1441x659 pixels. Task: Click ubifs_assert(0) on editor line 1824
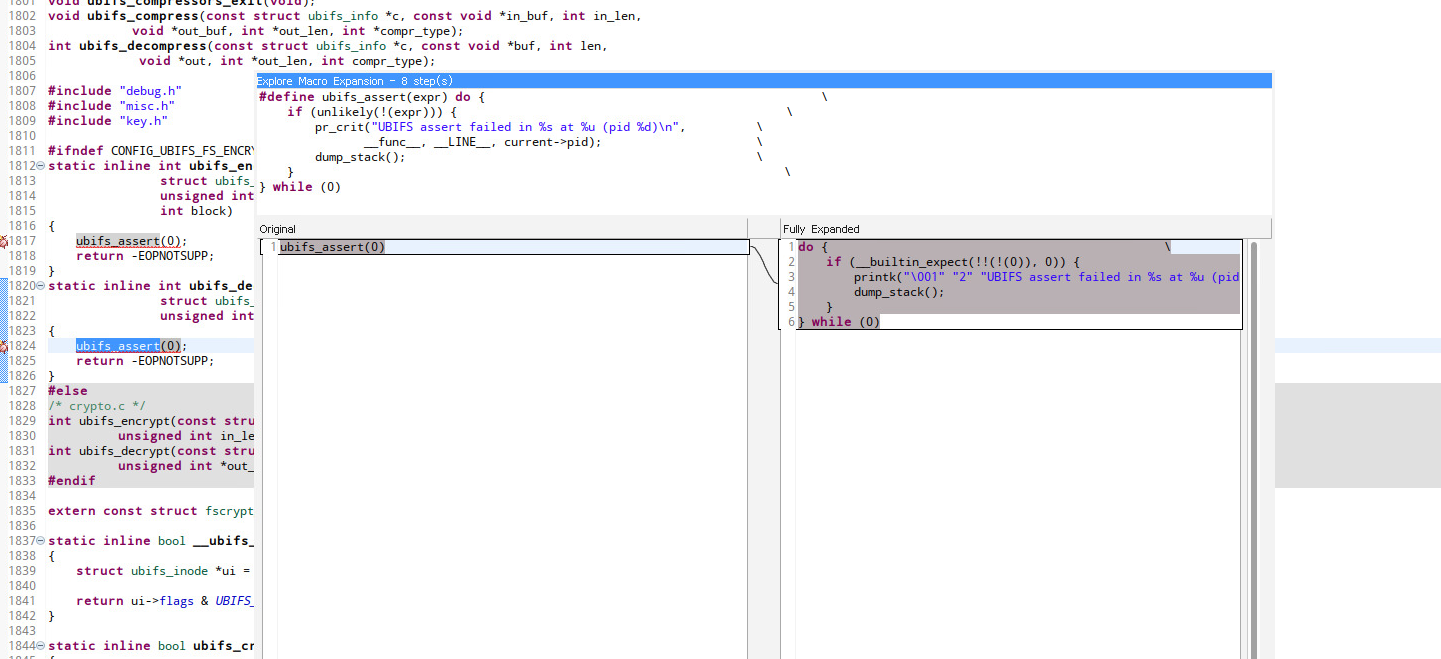point(131,346)
